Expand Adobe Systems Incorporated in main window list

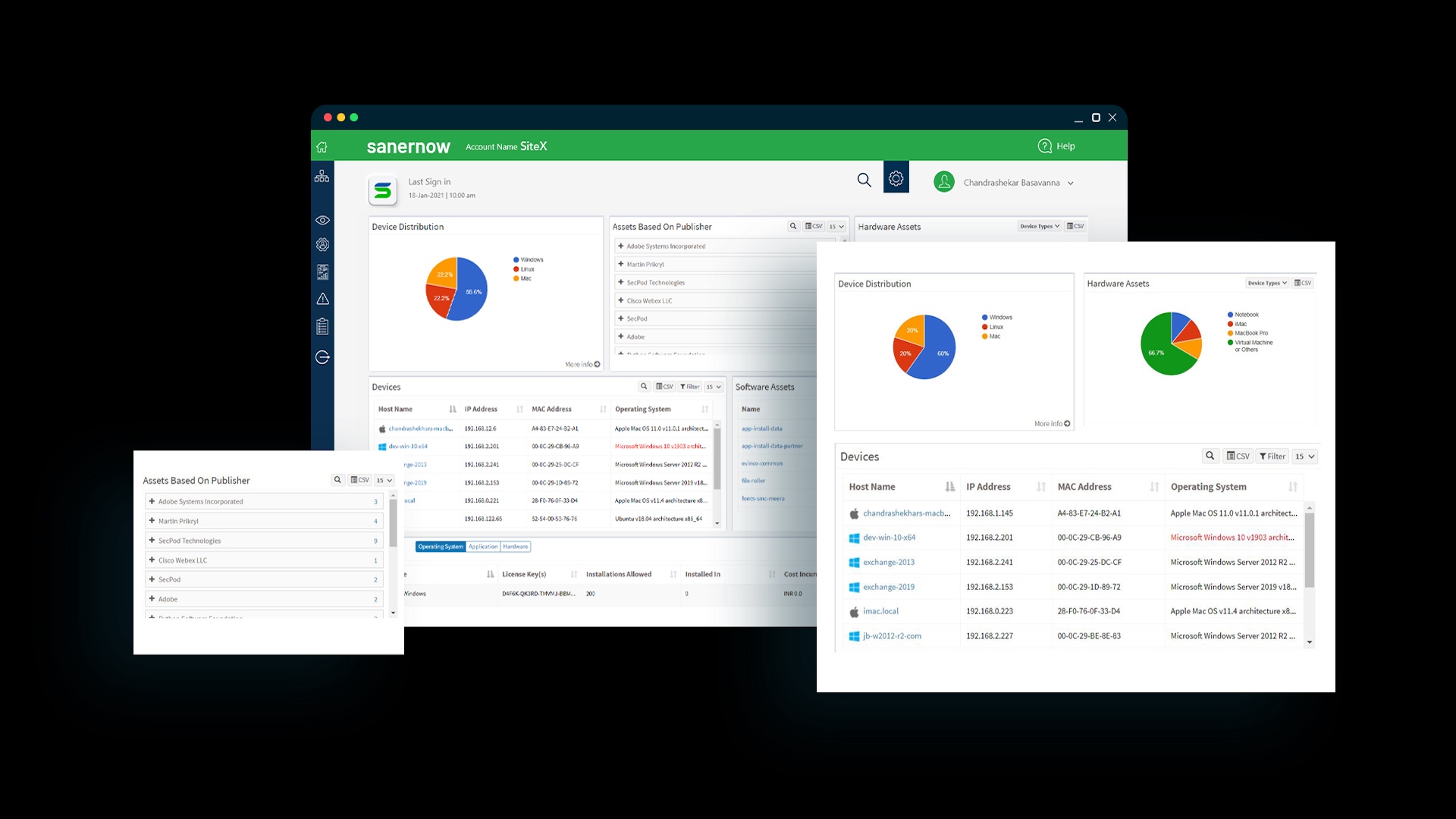point(620,246)
